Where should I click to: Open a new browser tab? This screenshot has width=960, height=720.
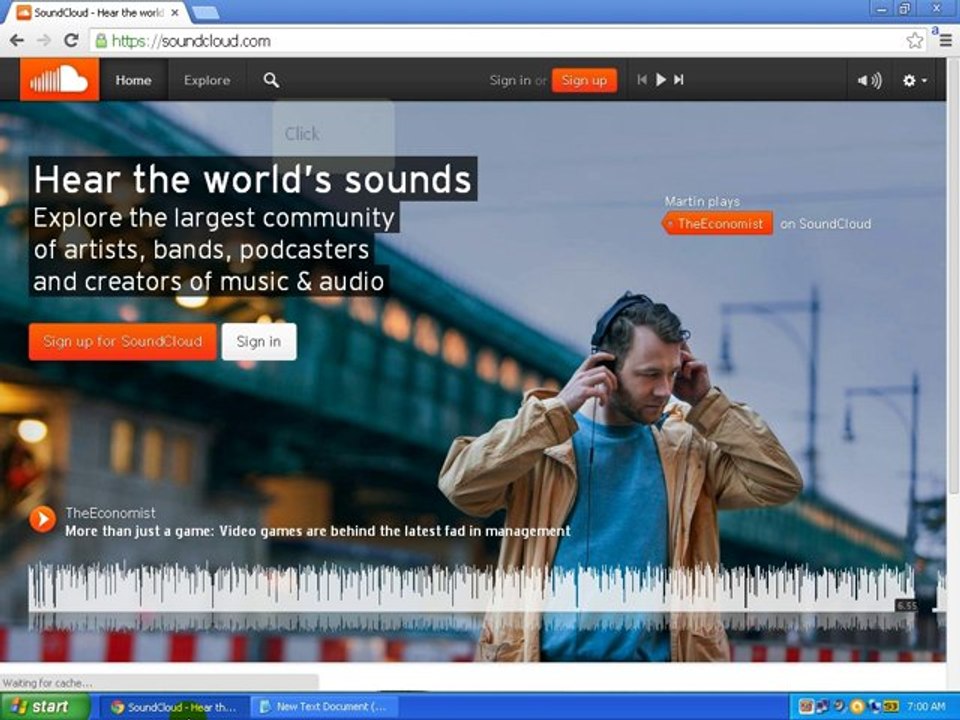[205, 12]
